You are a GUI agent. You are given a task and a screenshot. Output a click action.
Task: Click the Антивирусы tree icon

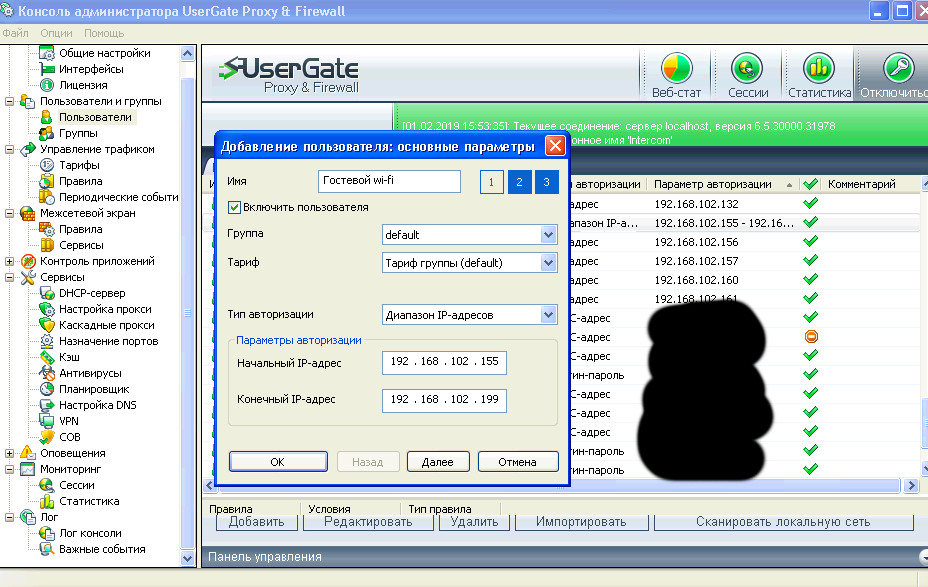tap(47, 373)
